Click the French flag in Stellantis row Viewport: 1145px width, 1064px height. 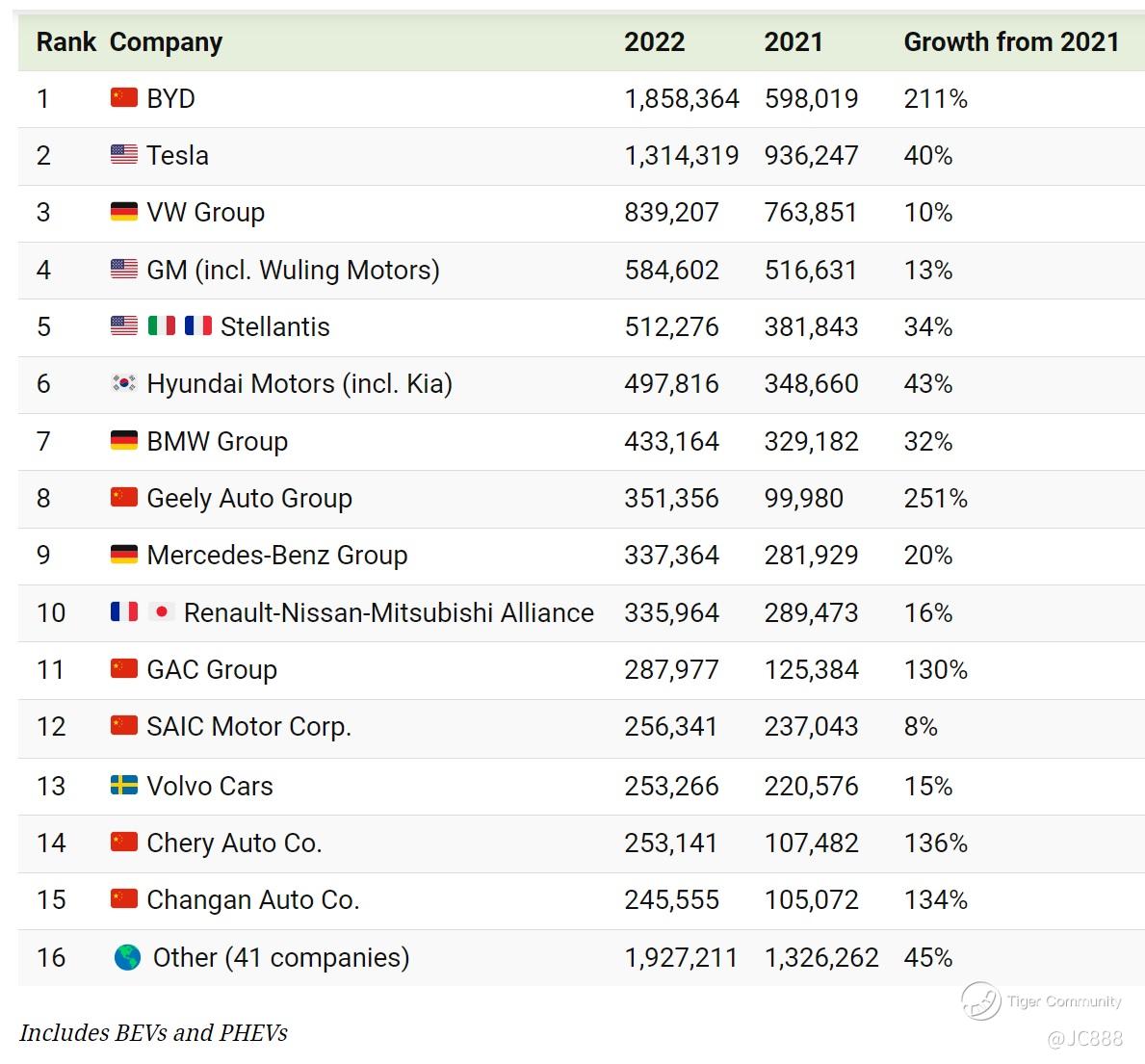[x=197, y=325]
